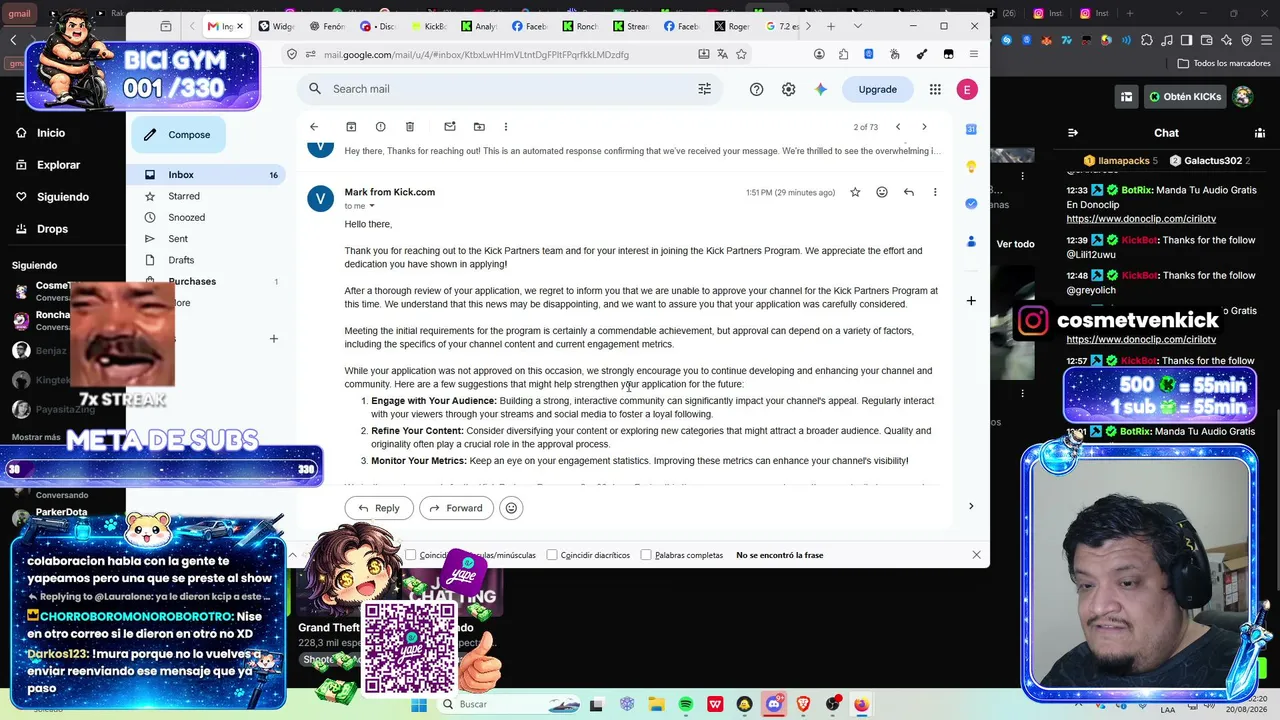The width and height of the screenshot is (1280, 720).
Task: Toggle 'Coincidir diacríticos' checkbox in find bar
Action: [552, 555]
